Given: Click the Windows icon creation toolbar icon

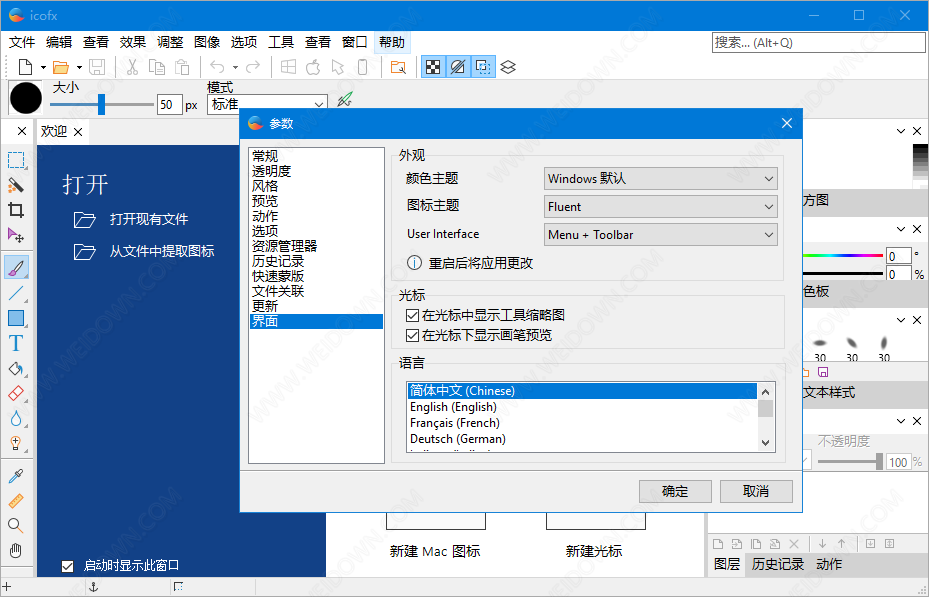Looking at the screenshot, I should (289, 67).
